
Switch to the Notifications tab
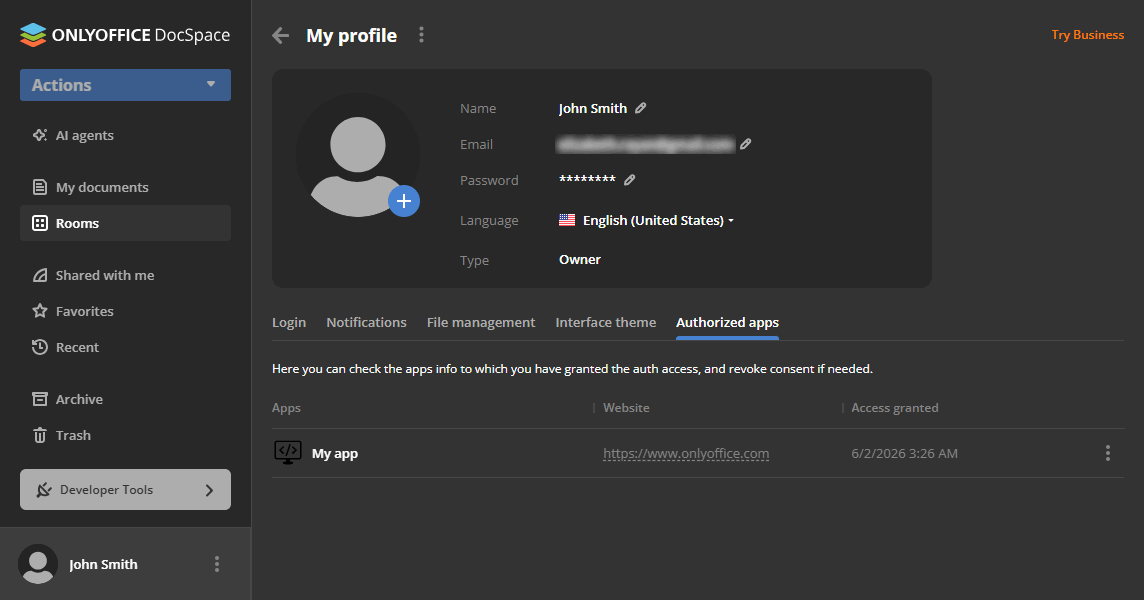point(366,323)
